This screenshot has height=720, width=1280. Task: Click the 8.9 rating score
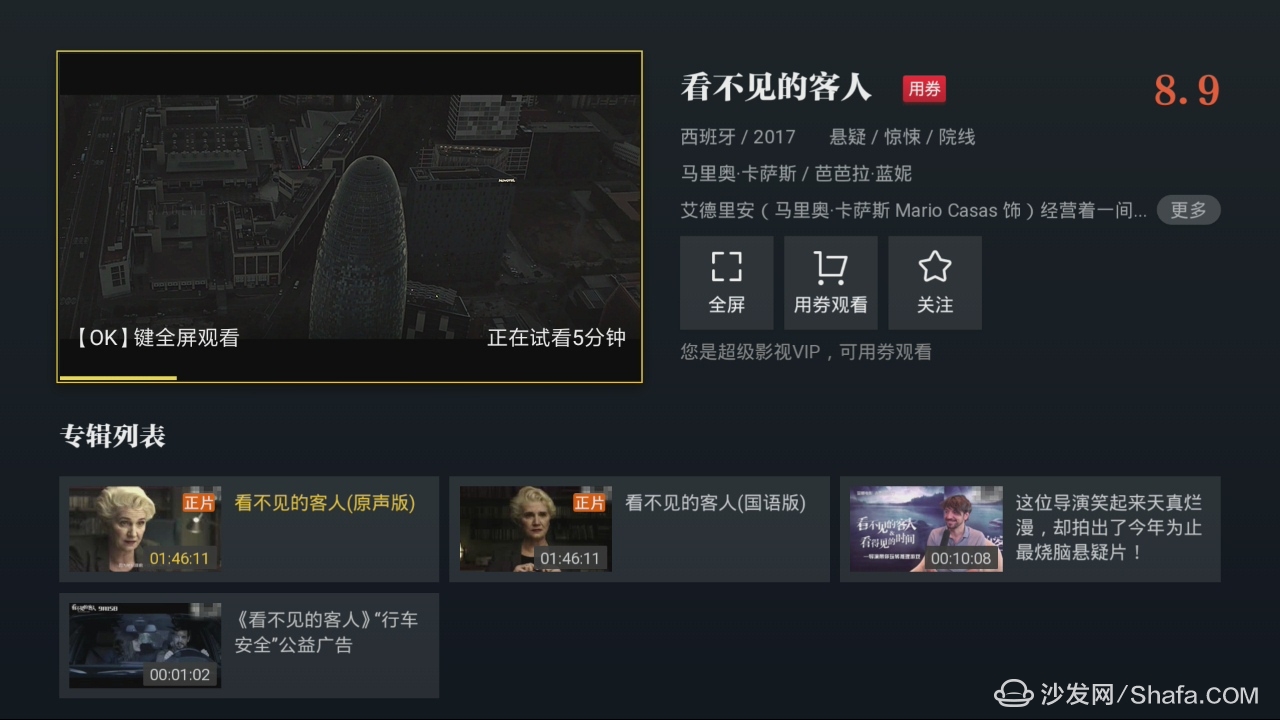[1187, 90]
